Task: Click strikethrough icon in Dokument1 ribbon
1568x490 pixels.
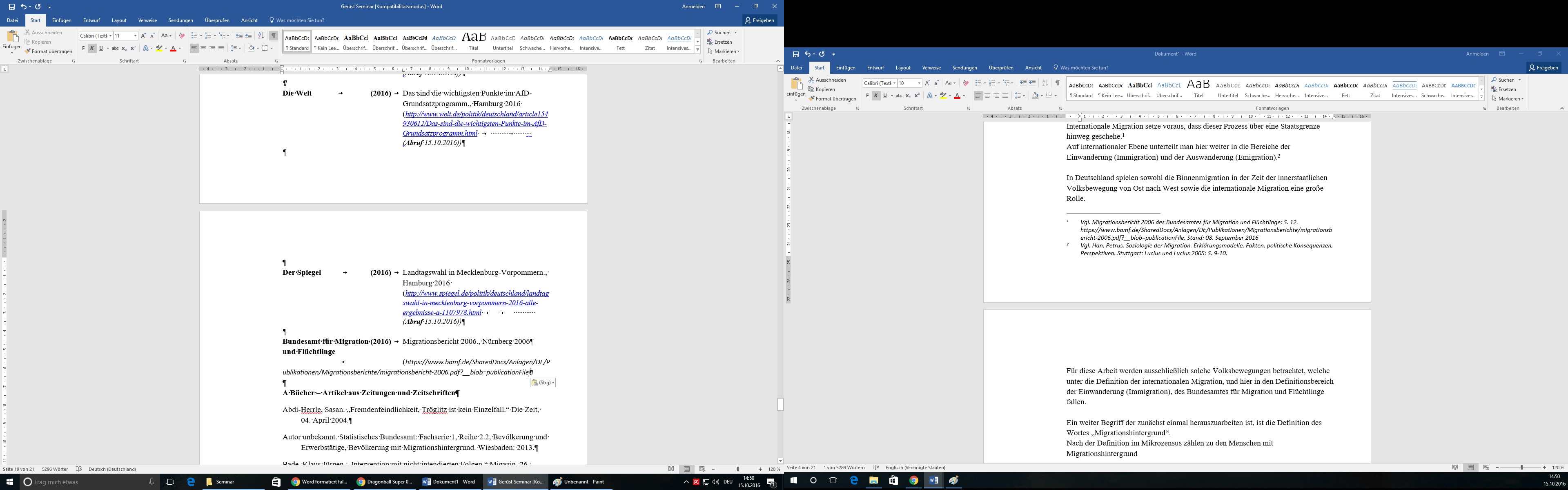Action: point(899,96)
